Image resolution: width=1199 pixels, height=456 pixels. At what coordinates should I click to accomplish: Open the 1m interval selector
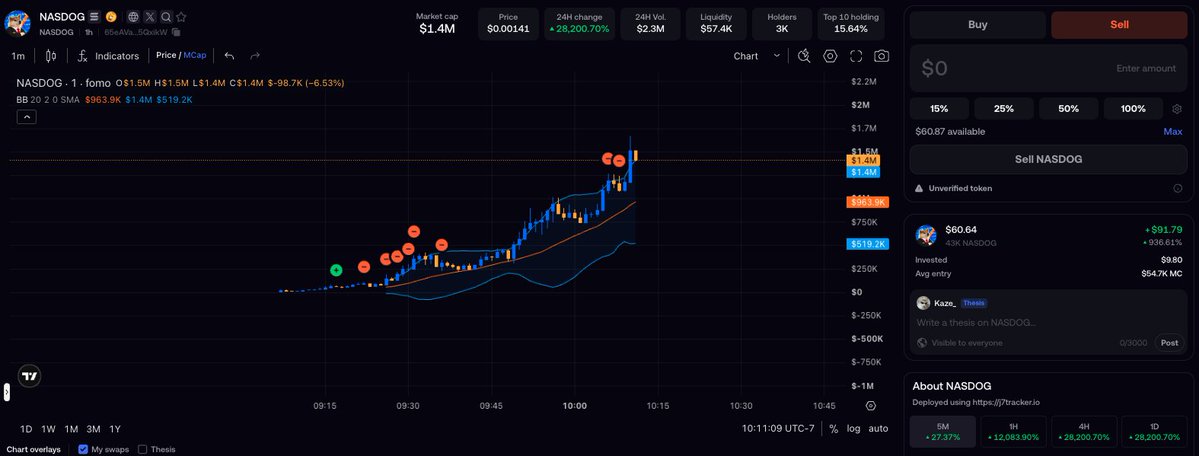tap(18, 56)
